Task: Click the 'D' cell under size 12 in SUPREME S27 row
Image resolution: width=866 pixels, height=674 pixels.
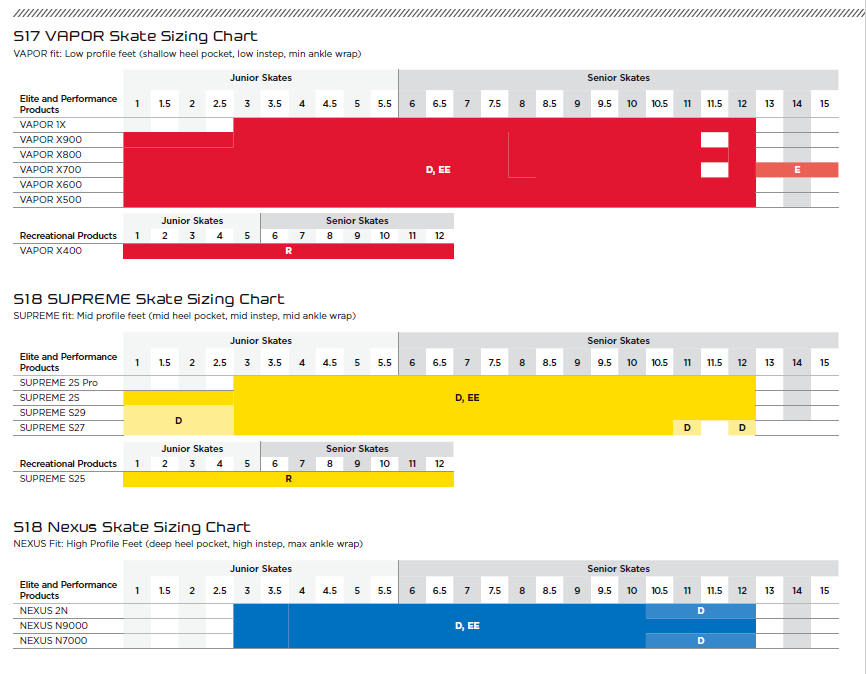Action: point(742,428)
